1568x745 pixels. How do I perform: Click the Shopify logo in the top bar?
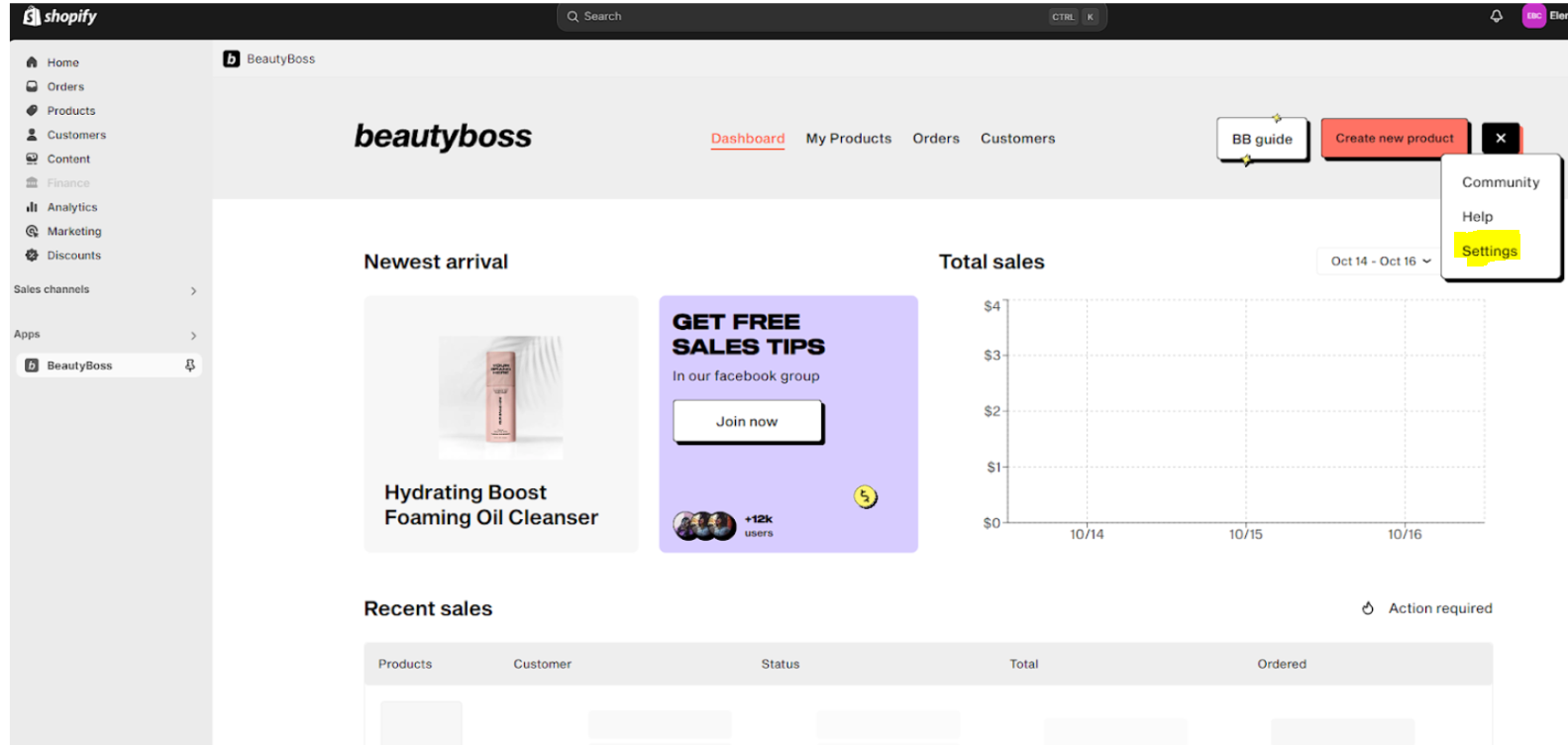tap(59, 17)
